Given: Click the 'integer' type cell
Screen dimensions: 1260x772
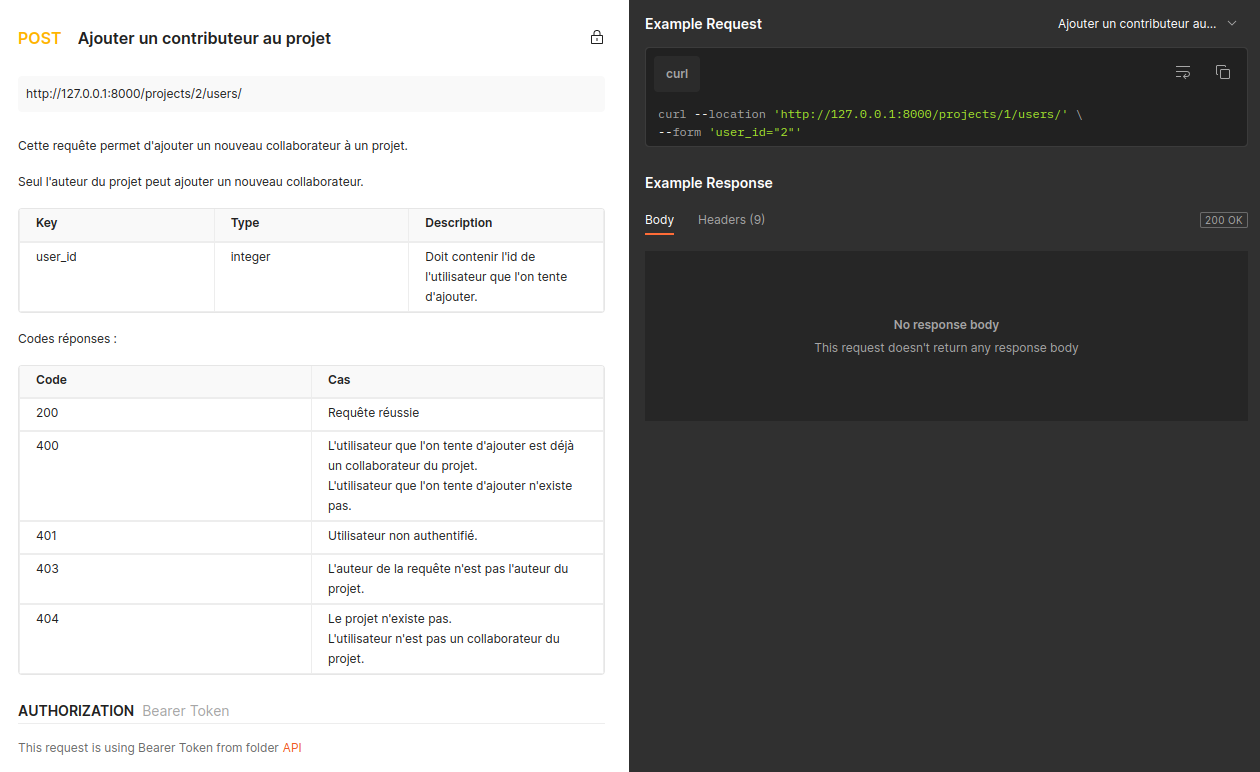Looking at the screenshot, I should 251,257.
